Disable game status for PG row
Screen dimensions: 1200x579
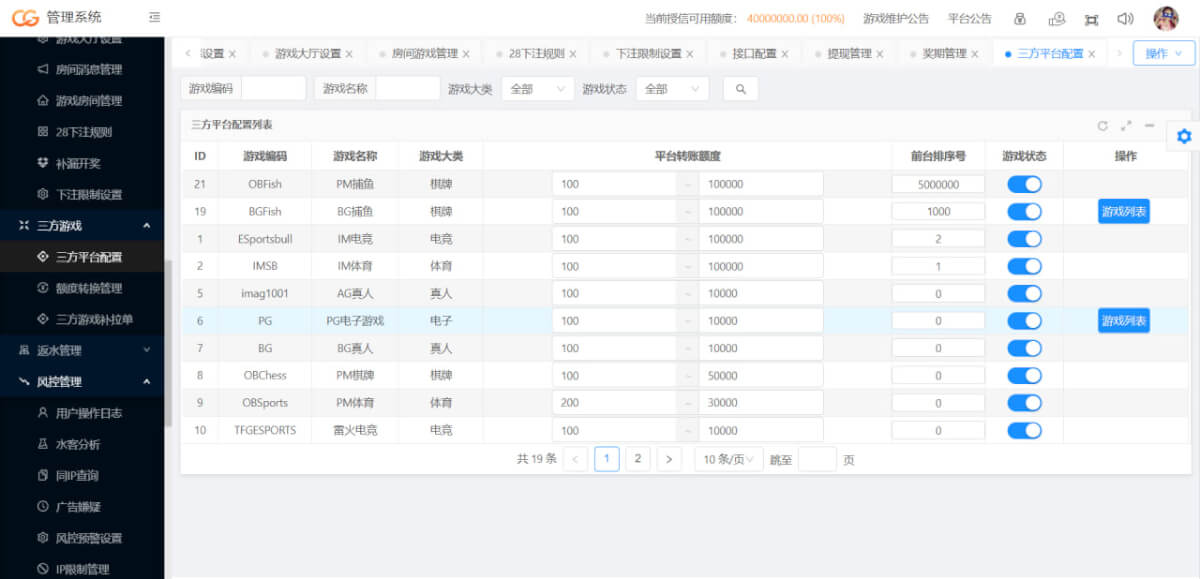tap(1024, 321)
